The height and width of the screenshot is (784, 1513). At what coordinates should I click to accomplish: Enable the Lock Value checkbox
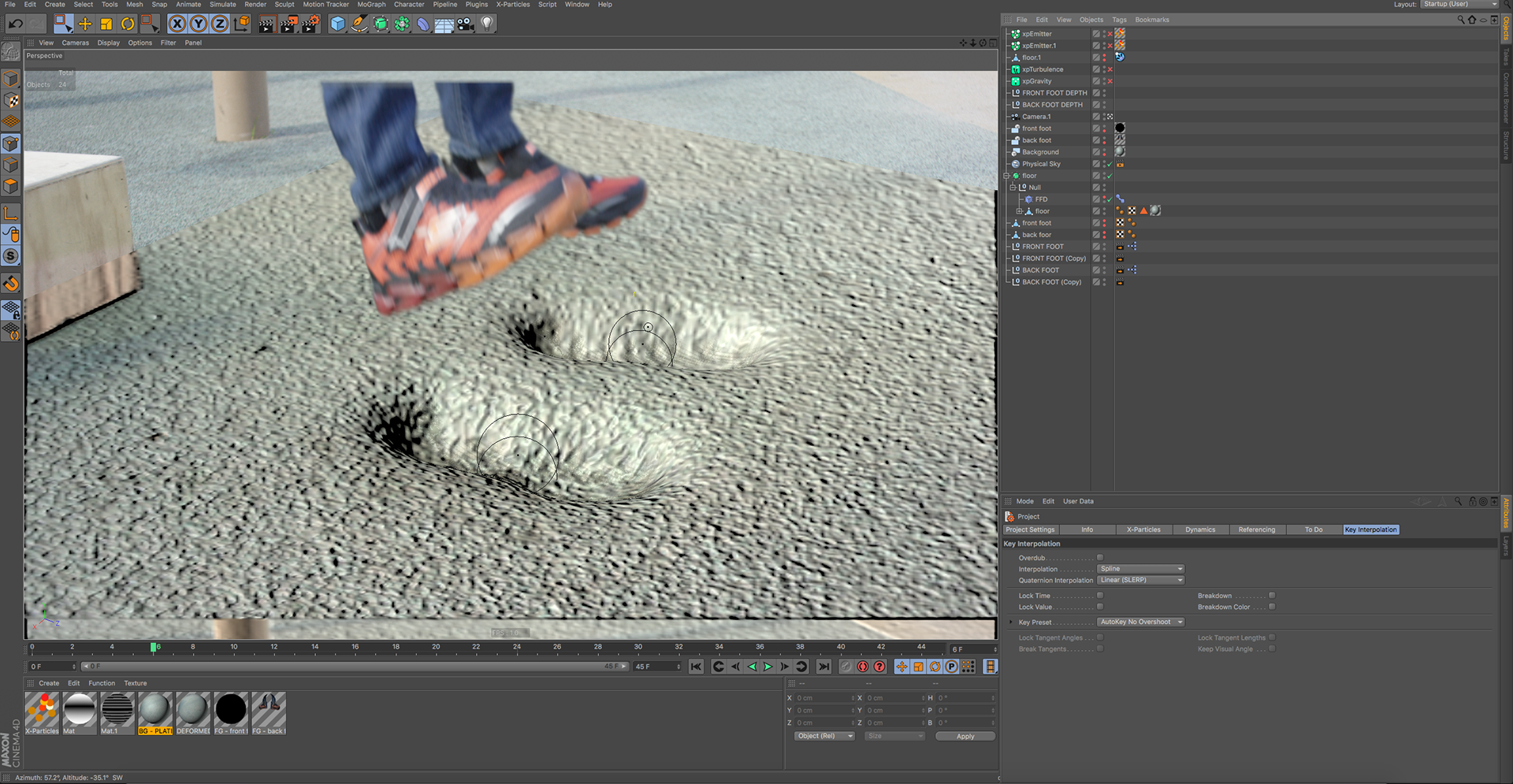(x=1100, y=607)
